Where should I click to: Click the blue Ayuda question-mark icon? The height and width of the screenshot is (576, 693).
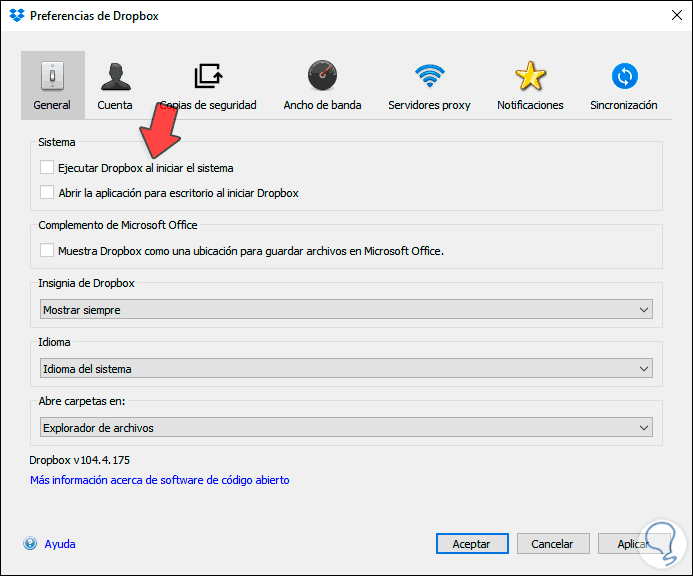30,543
